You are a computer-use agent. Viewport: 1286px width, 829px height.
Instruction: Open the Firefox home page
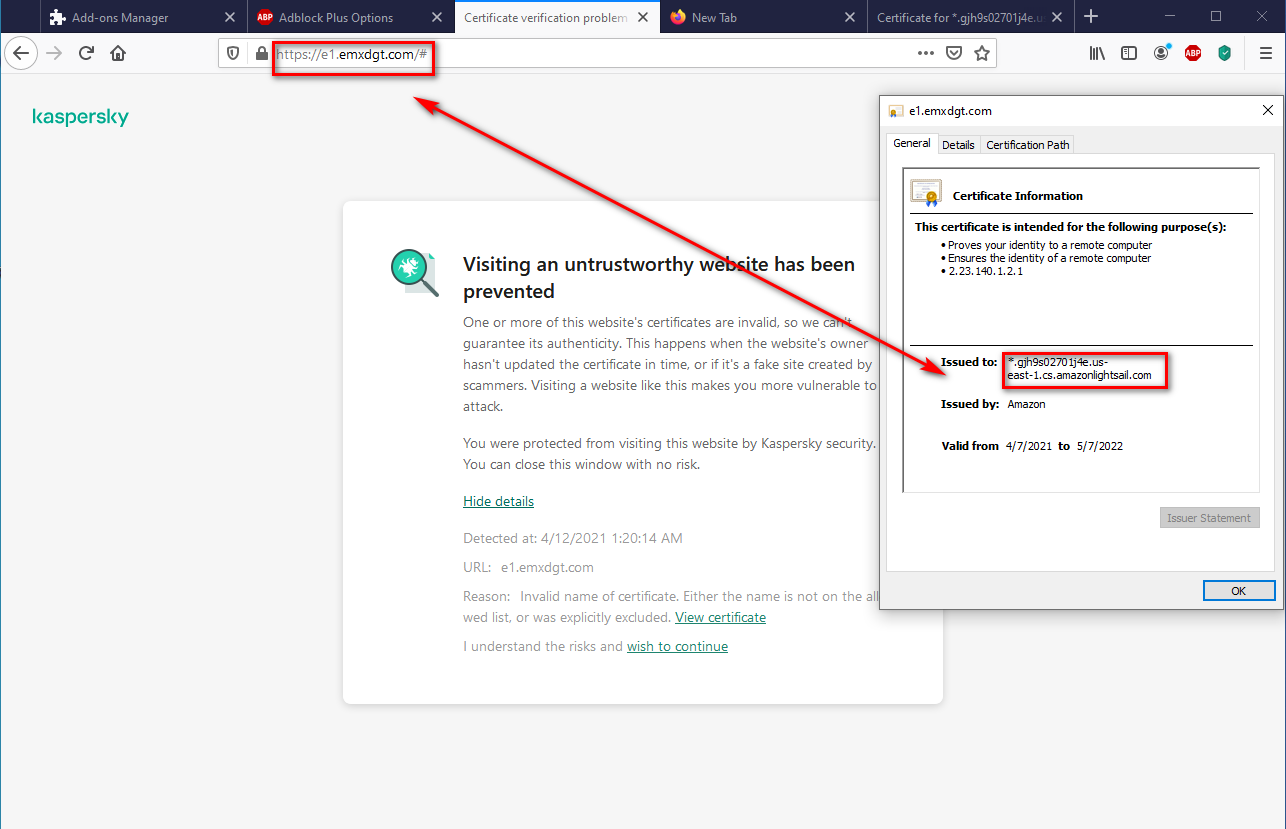tap(118, 54)
